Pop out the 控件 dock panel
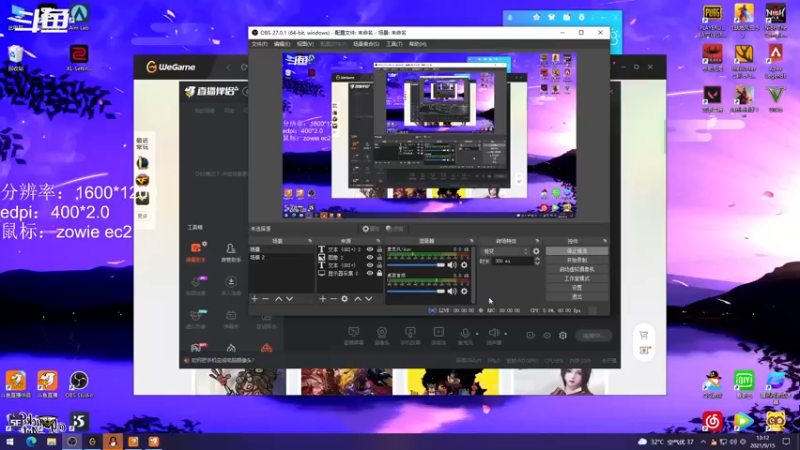800x450 pixels. (605, 241)
